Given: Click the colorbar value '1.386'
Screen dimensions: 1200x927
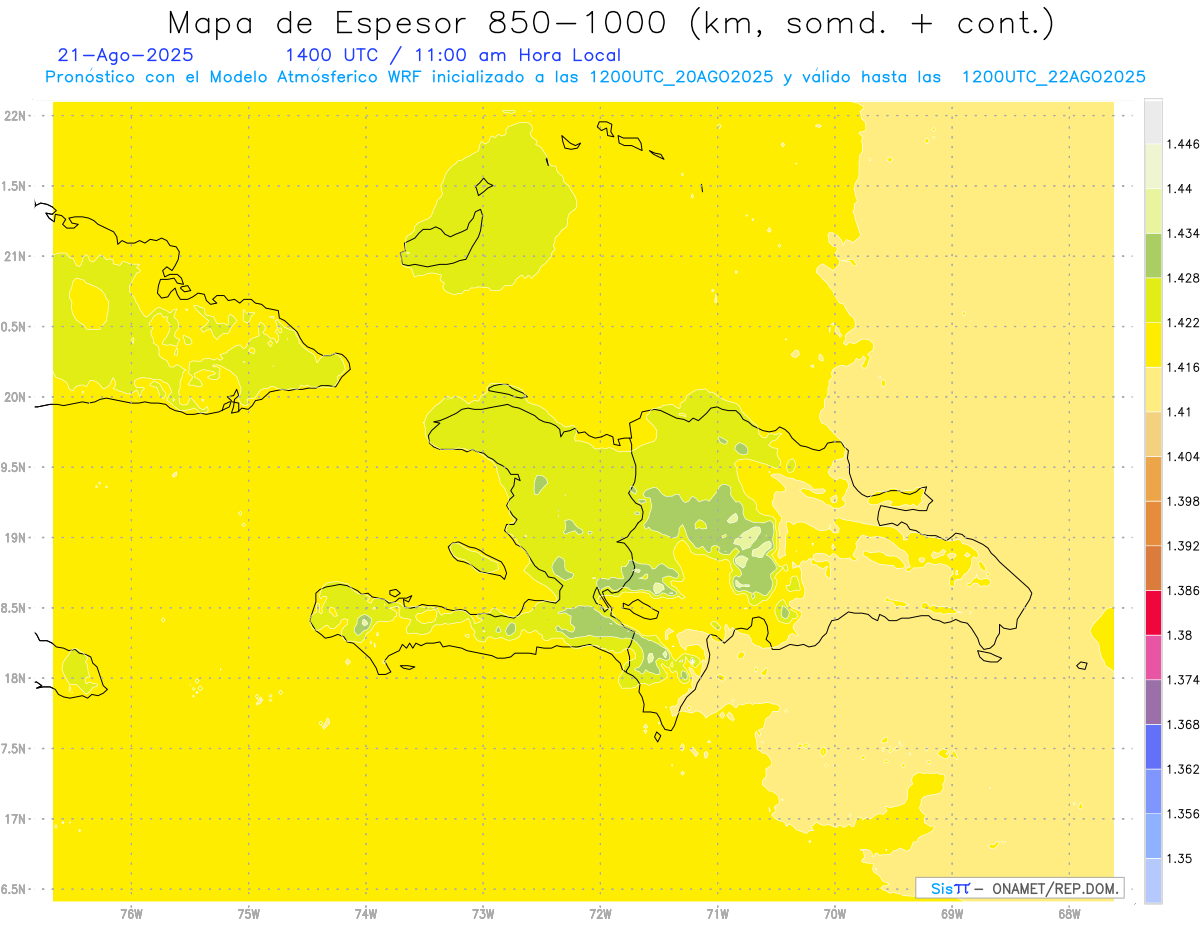Looking at the screenshot, I should [x=1185, y=590].
